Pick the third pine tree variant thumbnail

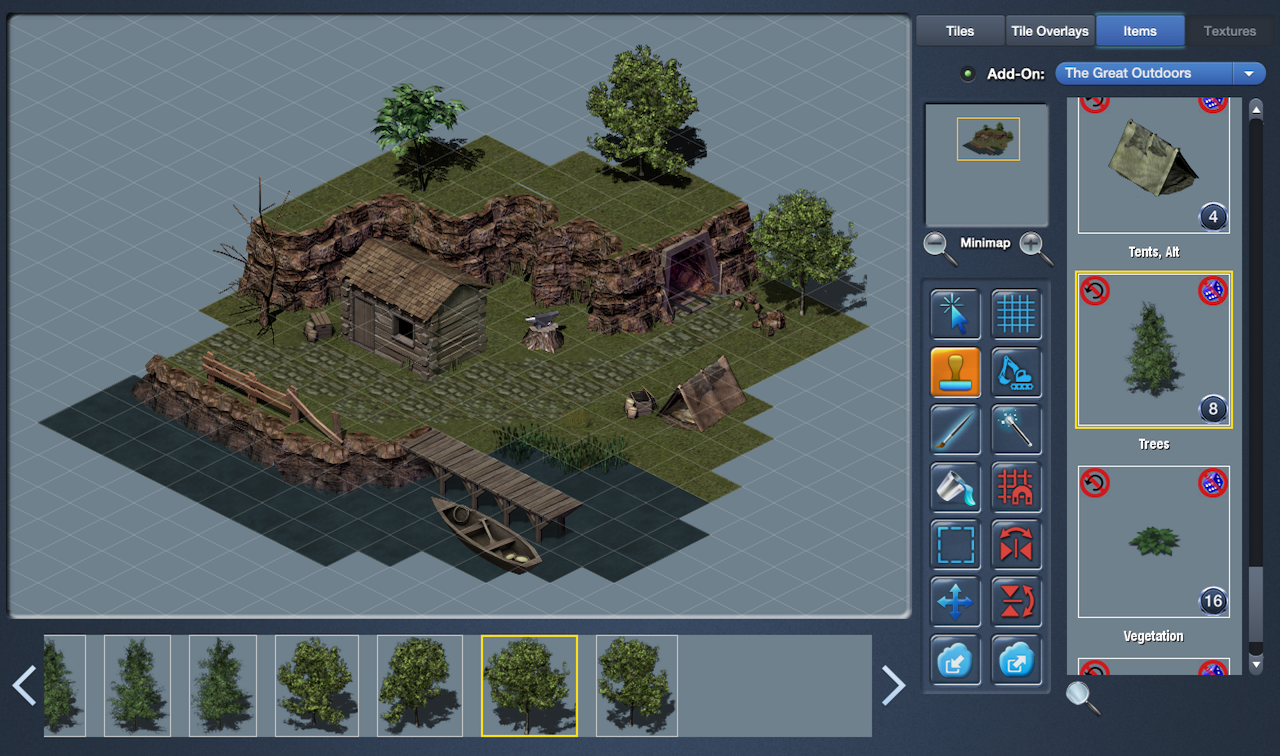click(x=223, y=685)
